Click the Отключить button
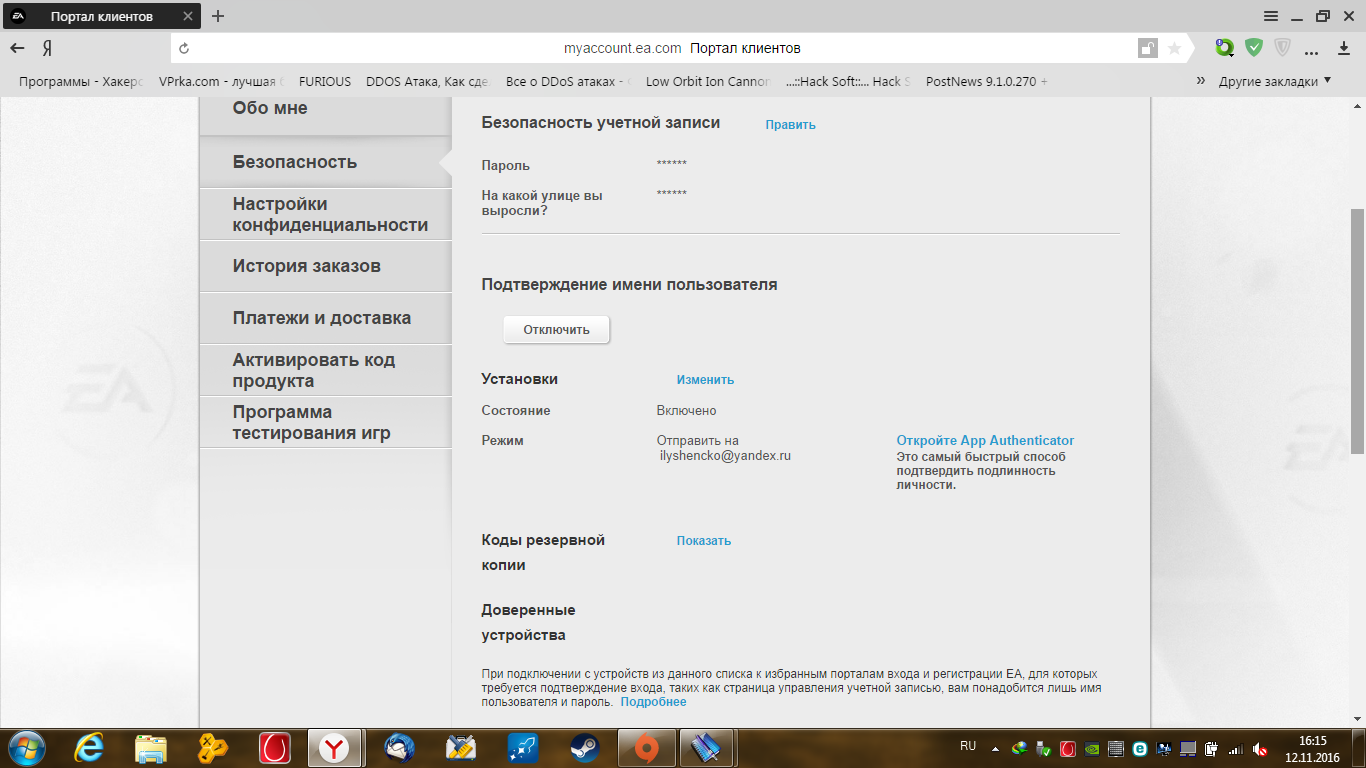 click(x=557, y=329)
